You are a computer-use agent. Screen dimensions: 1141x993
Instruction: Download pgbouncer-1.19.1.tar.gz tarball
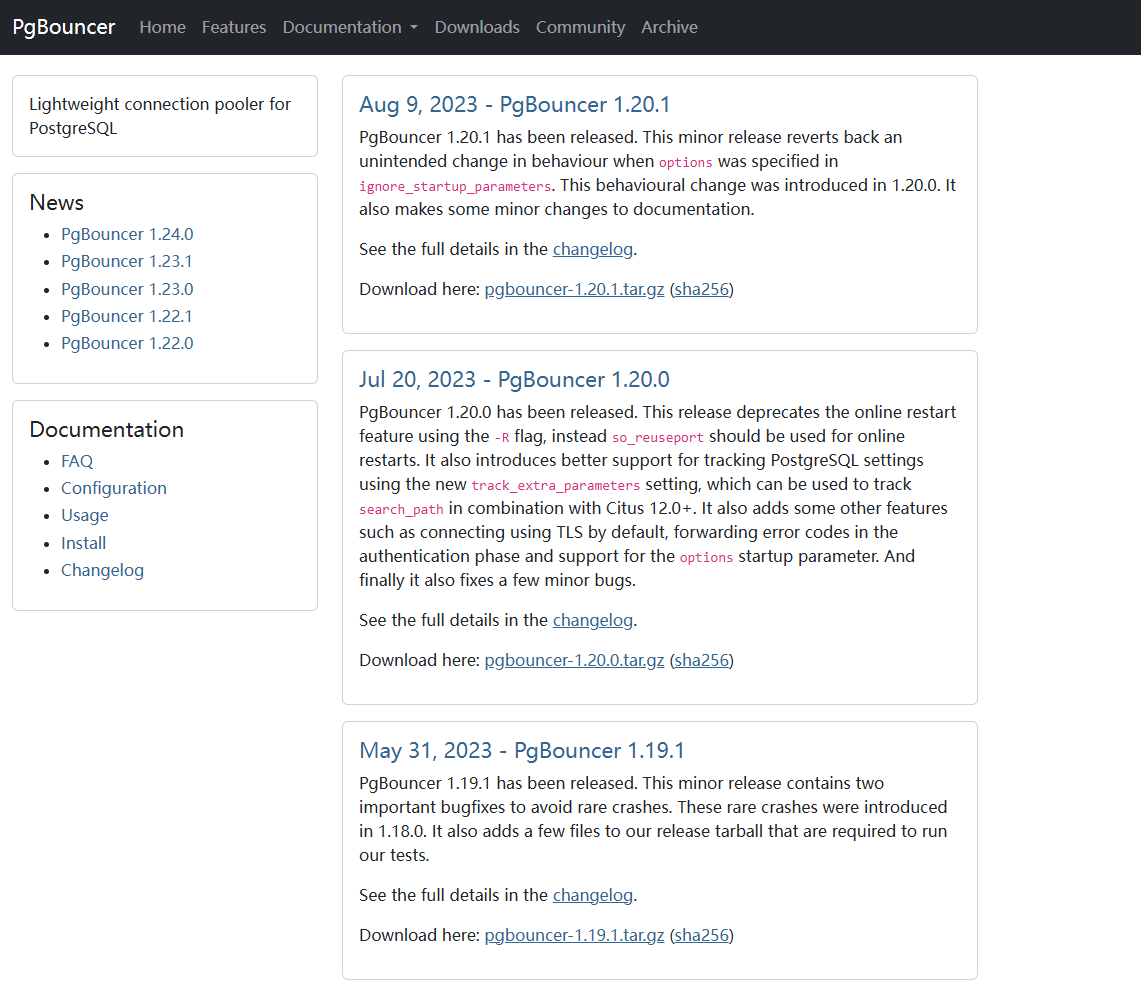point(574,935)
